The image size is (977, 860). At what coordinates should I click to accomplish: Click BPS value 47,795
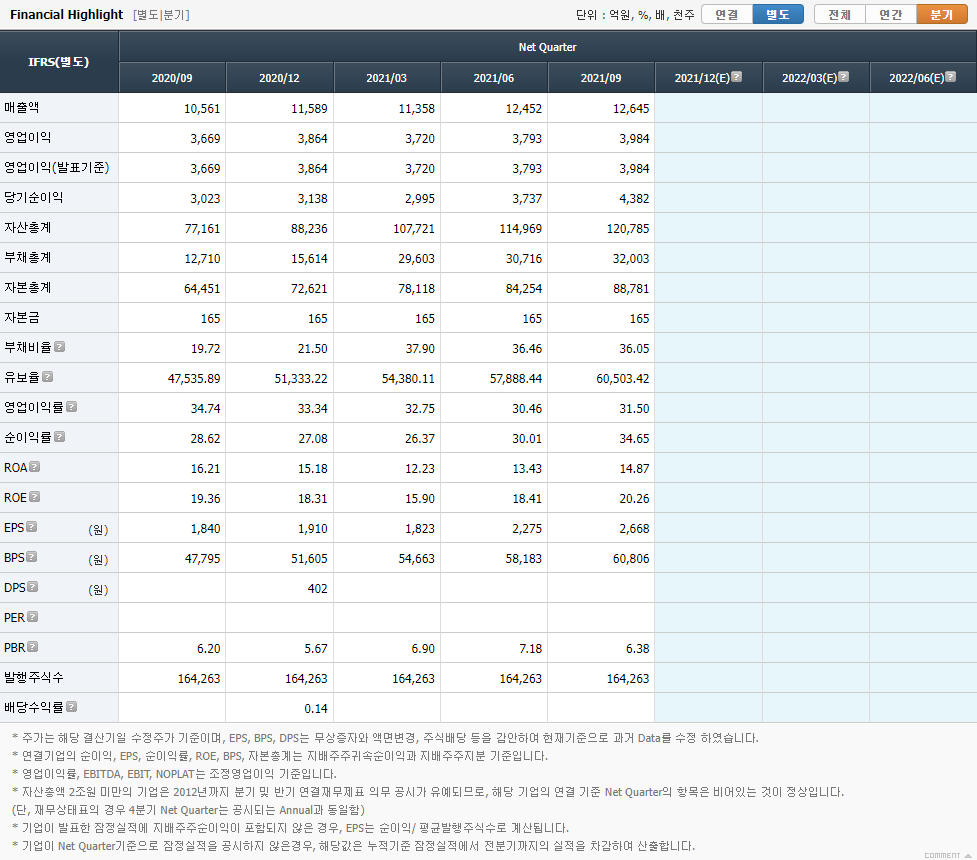click(x=203, y=558)
